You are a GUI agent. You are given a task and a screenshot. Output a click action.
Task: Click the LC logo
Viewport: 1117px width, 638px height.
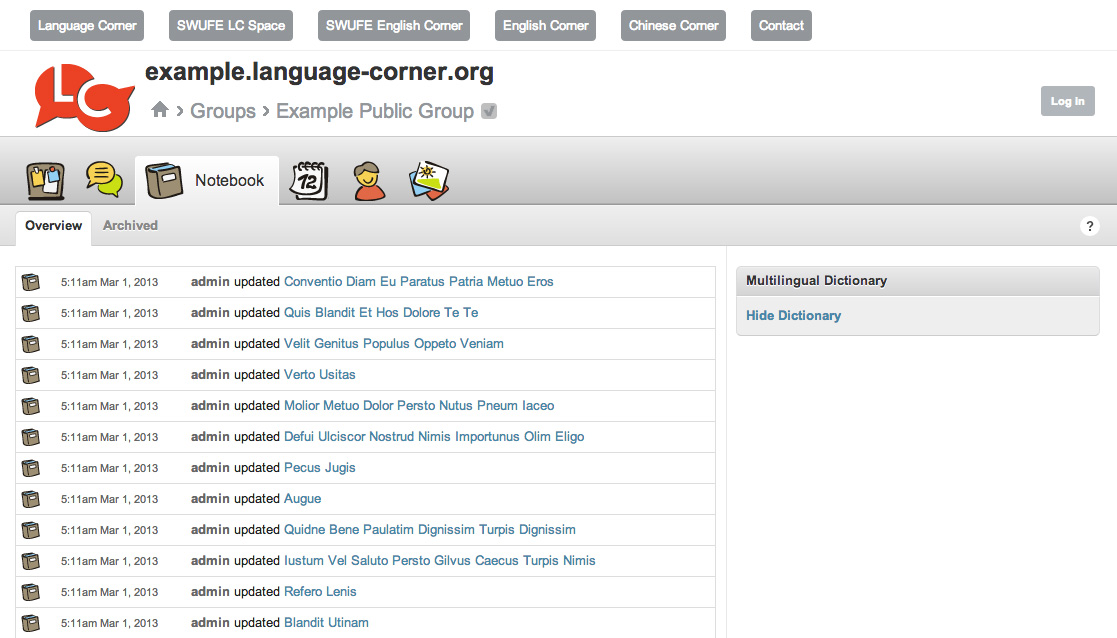tap(84, 97)
